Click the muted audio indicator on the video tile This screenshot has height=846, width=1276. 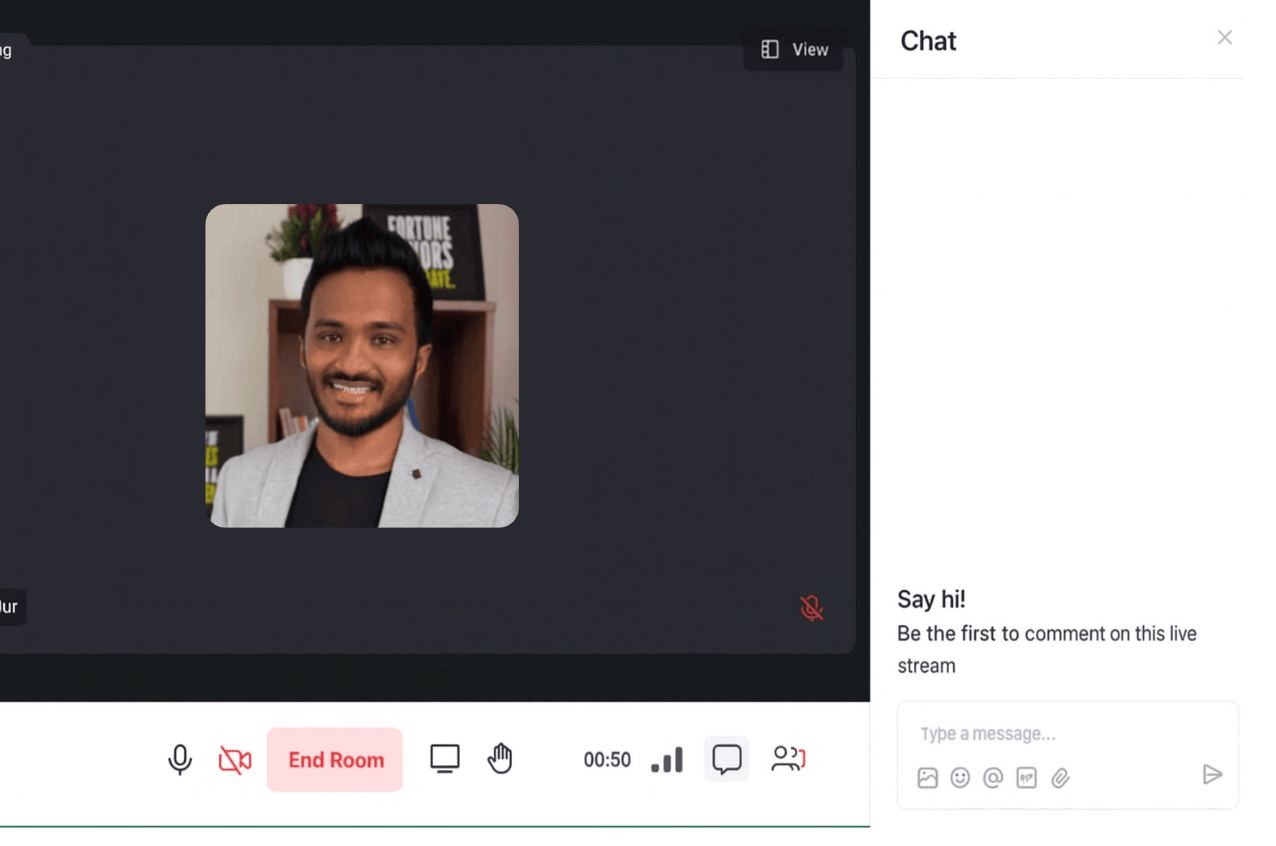point(811,607)
